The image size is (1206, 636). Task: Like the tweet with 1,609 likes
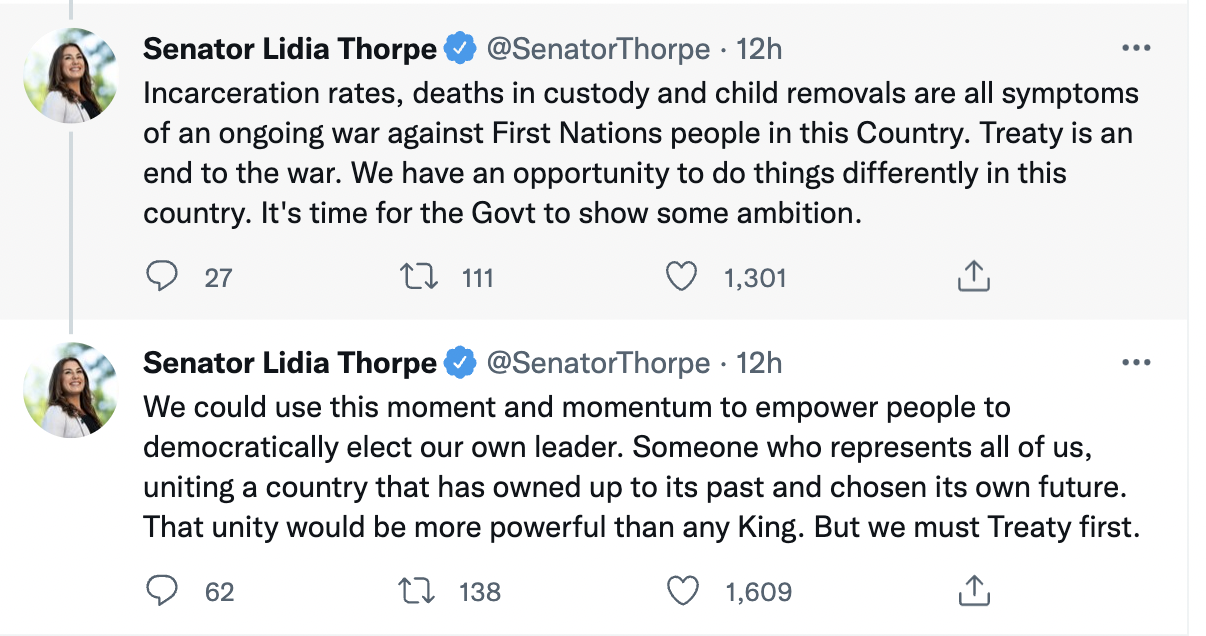coord(681,591)
